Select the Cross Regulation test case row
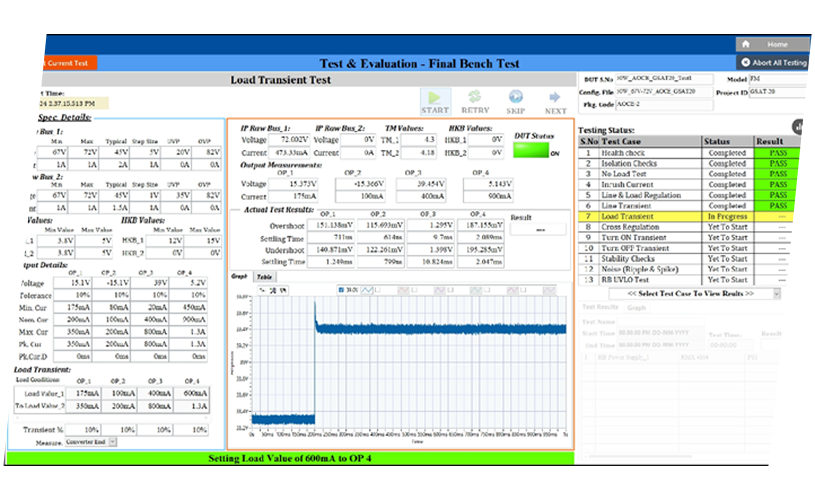 tap(686, 227)
